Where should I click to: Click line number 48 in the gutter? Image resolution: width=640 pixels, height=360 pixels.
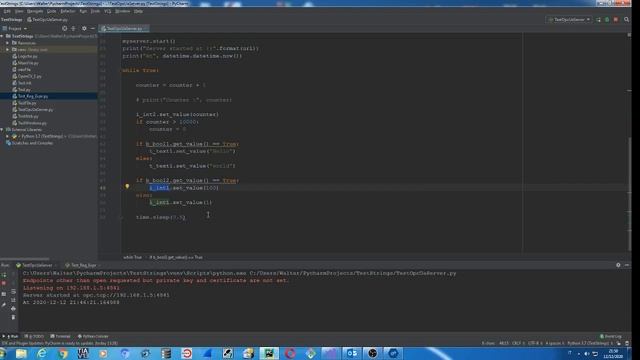coord(102,188)
